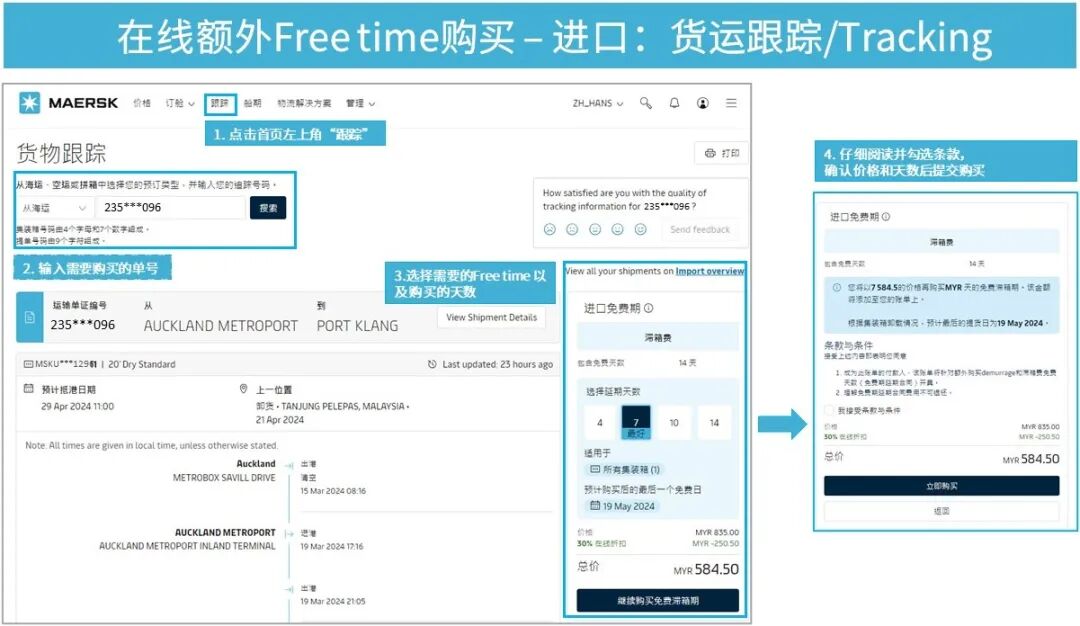Click the document icon beside 运输单证编号
This screenshot has width=1080, height=626.
[30, 317]
